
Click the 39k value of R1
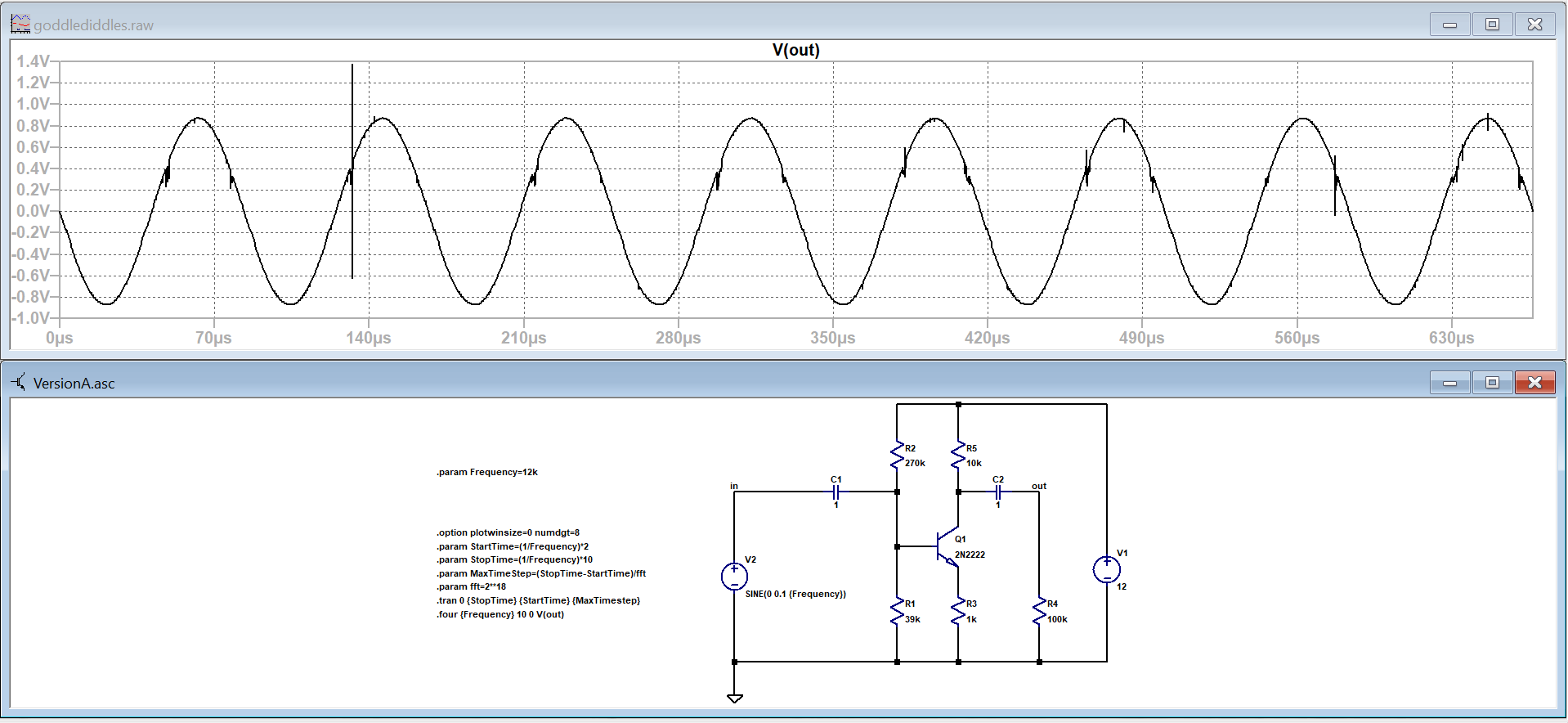click(913, 619)
